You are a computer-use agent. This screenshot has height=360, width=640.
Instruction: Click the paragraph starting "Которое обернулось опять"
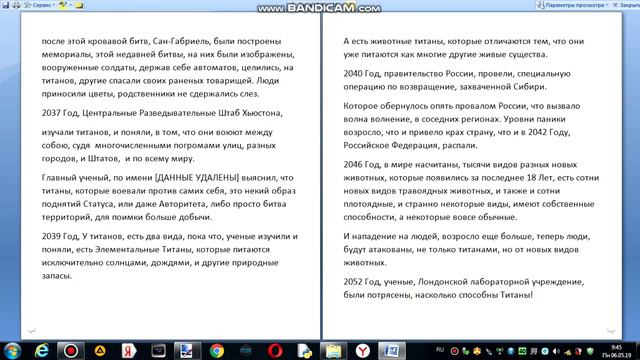462,125
